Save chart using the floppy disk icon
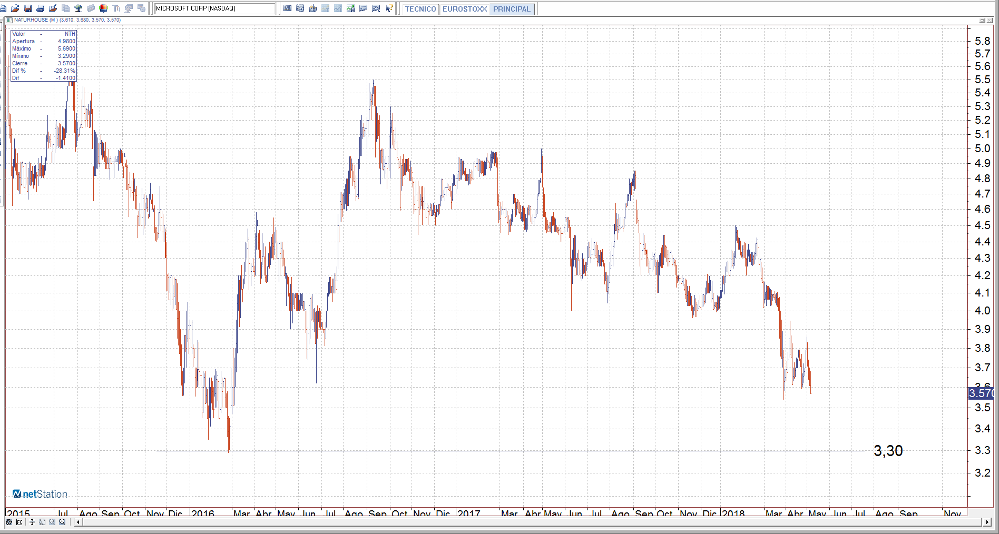This screenshot has width=999, height=534. pyautogui.click(x=28, y=8)
